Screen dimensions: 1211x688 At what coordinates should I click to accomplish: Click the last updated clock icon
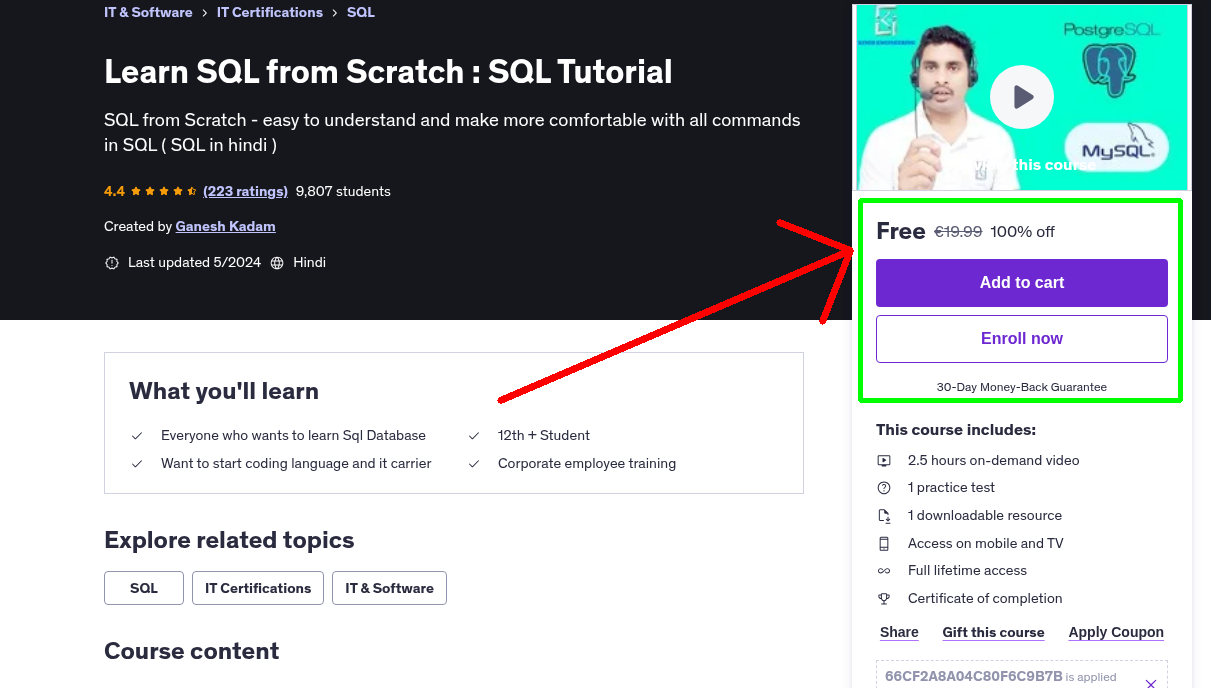point(111,262)
